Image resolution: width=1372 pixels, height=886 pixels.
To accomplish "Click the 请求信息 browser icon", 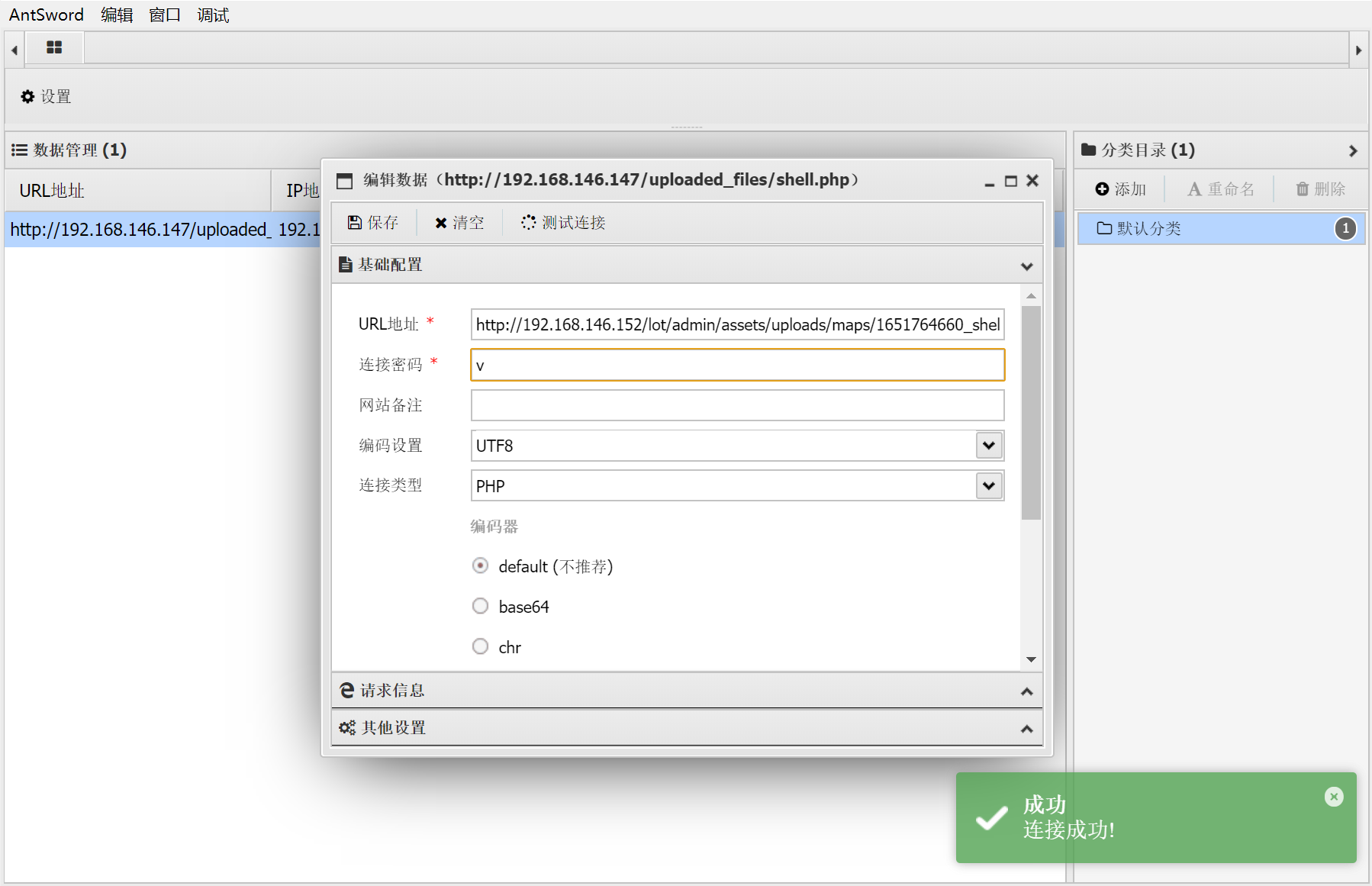I will [x=347, y=691].
